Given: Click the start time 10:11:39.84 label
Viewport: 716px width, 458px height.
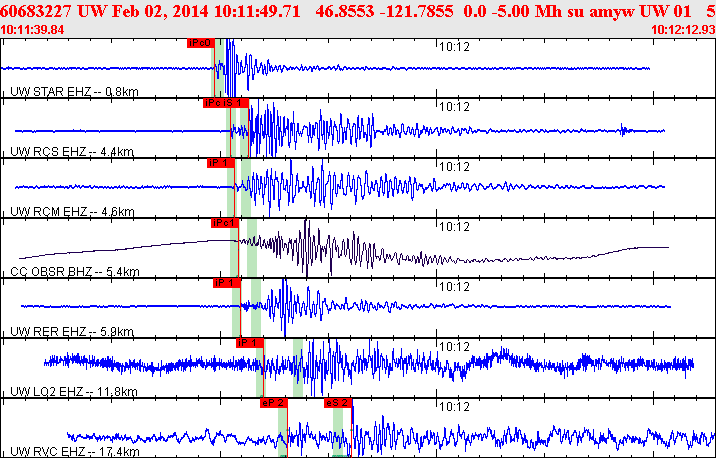Looking at the screenshot, I should [32, 29].
